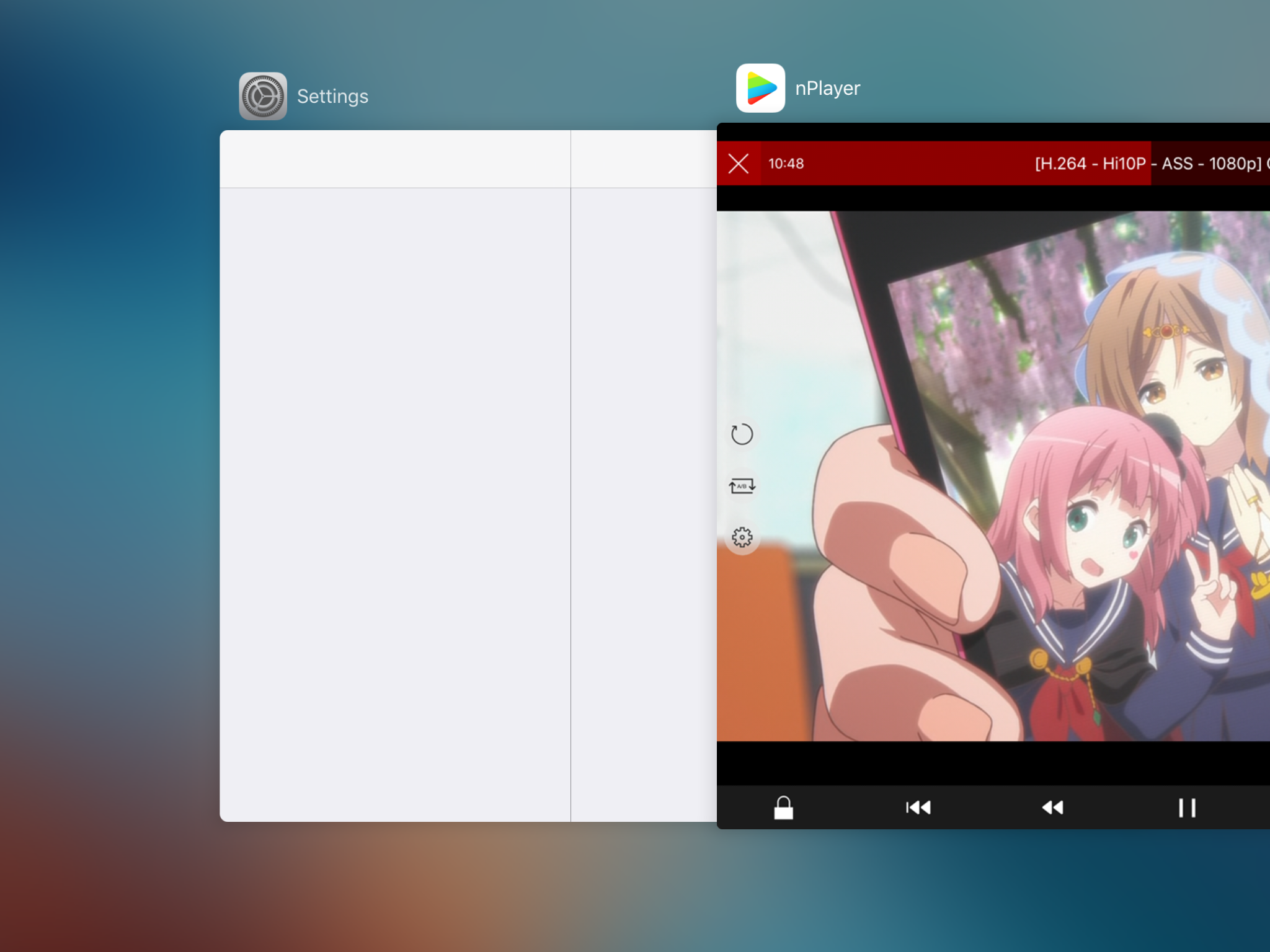Tap the Settings gear app icon
Image resolution: width=1270 pixels, height=952 pixels.
[x=263, y=96]
